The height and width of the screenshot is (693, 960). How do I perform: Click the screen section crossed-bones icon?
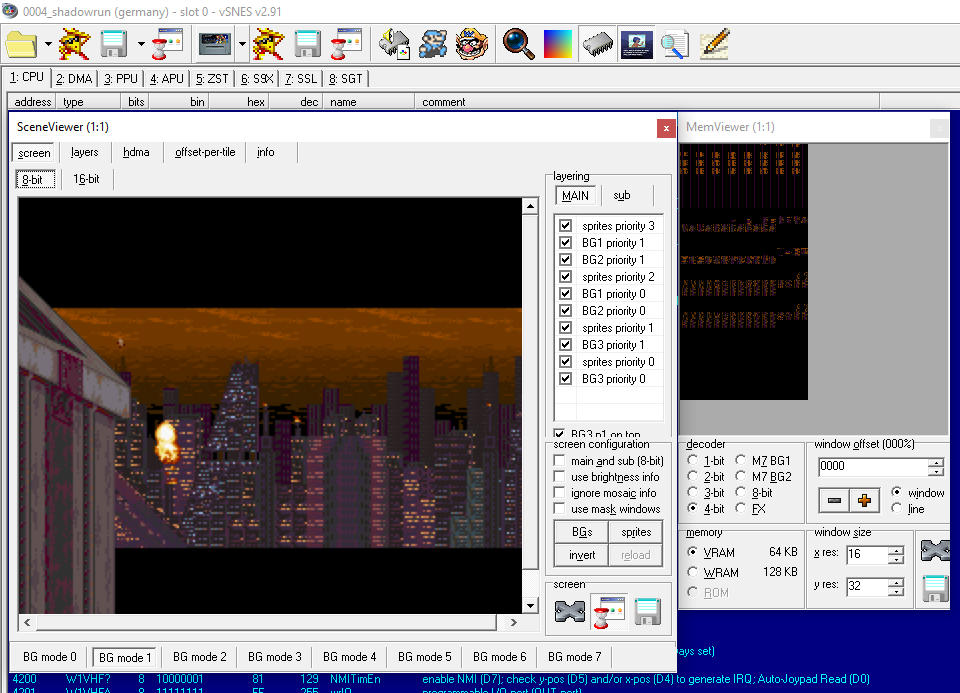[569, 612]
